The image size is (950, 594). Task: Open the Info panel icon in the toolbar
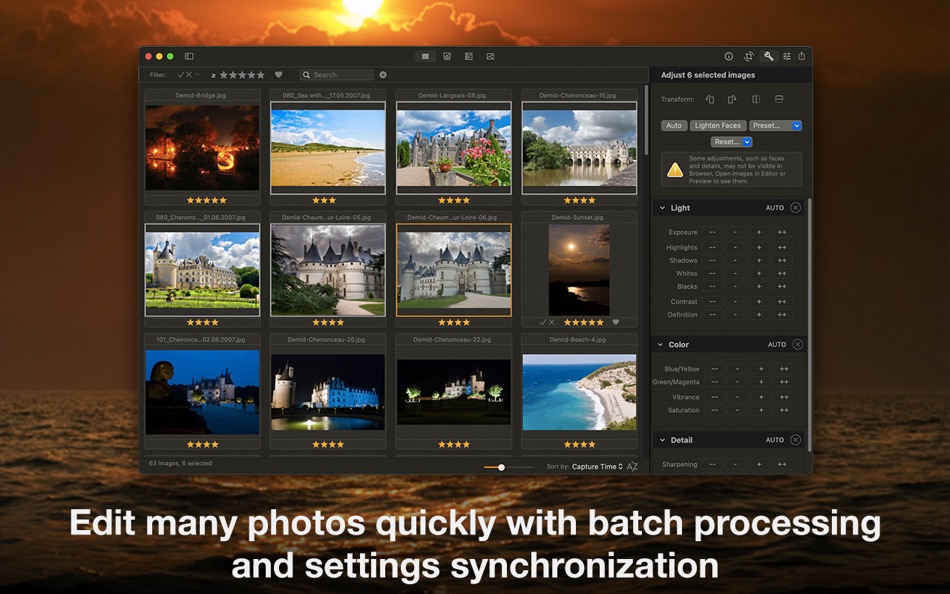(x=729, y=56)
